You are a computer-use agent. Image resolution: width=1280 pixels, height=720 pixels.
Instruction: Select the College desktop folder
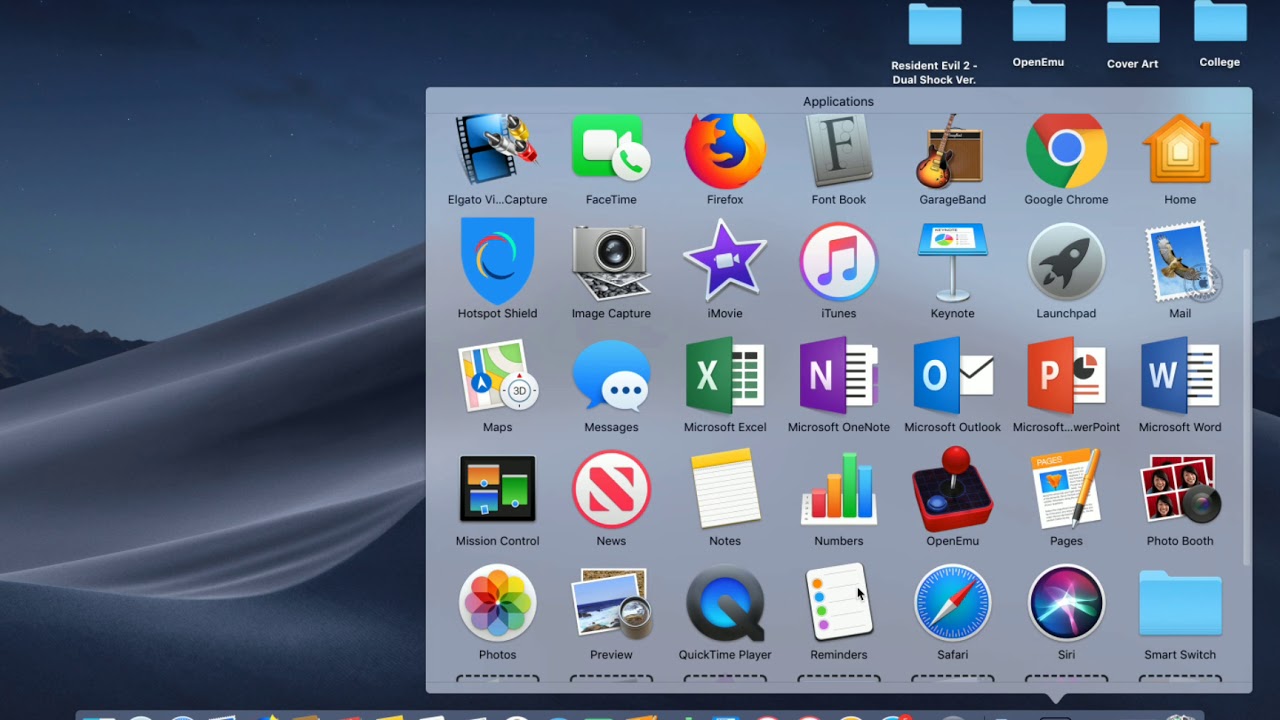[1220, 22]
